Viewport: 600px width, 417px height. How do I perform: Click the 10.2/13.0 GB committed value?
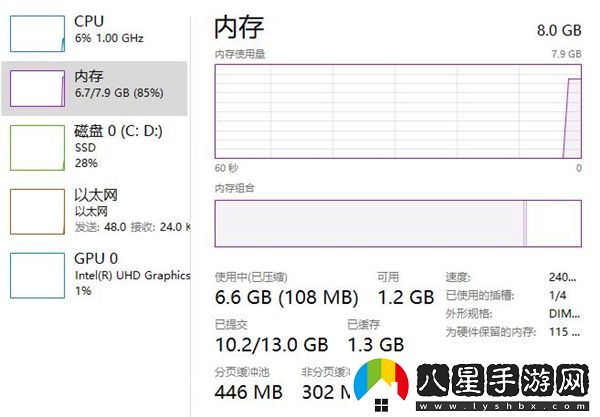tap(271, 344)
